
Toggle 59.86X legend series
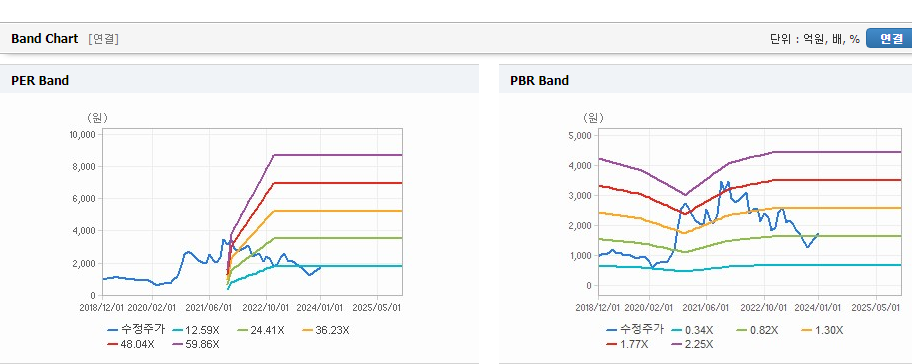pyautogui.click(x=196, y=344)
